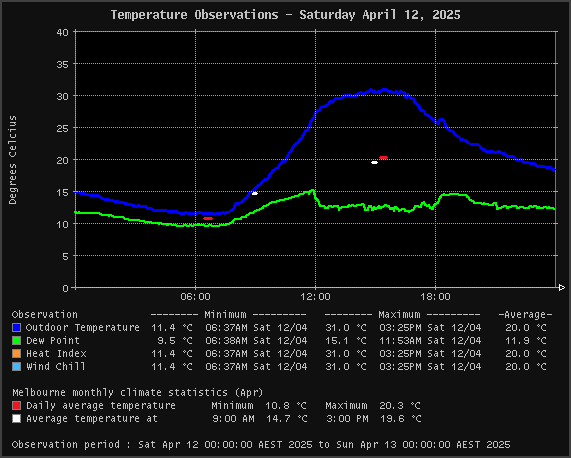
Task: Click the orange Heat Index legend swatch
Action: [x=16, y=354]
